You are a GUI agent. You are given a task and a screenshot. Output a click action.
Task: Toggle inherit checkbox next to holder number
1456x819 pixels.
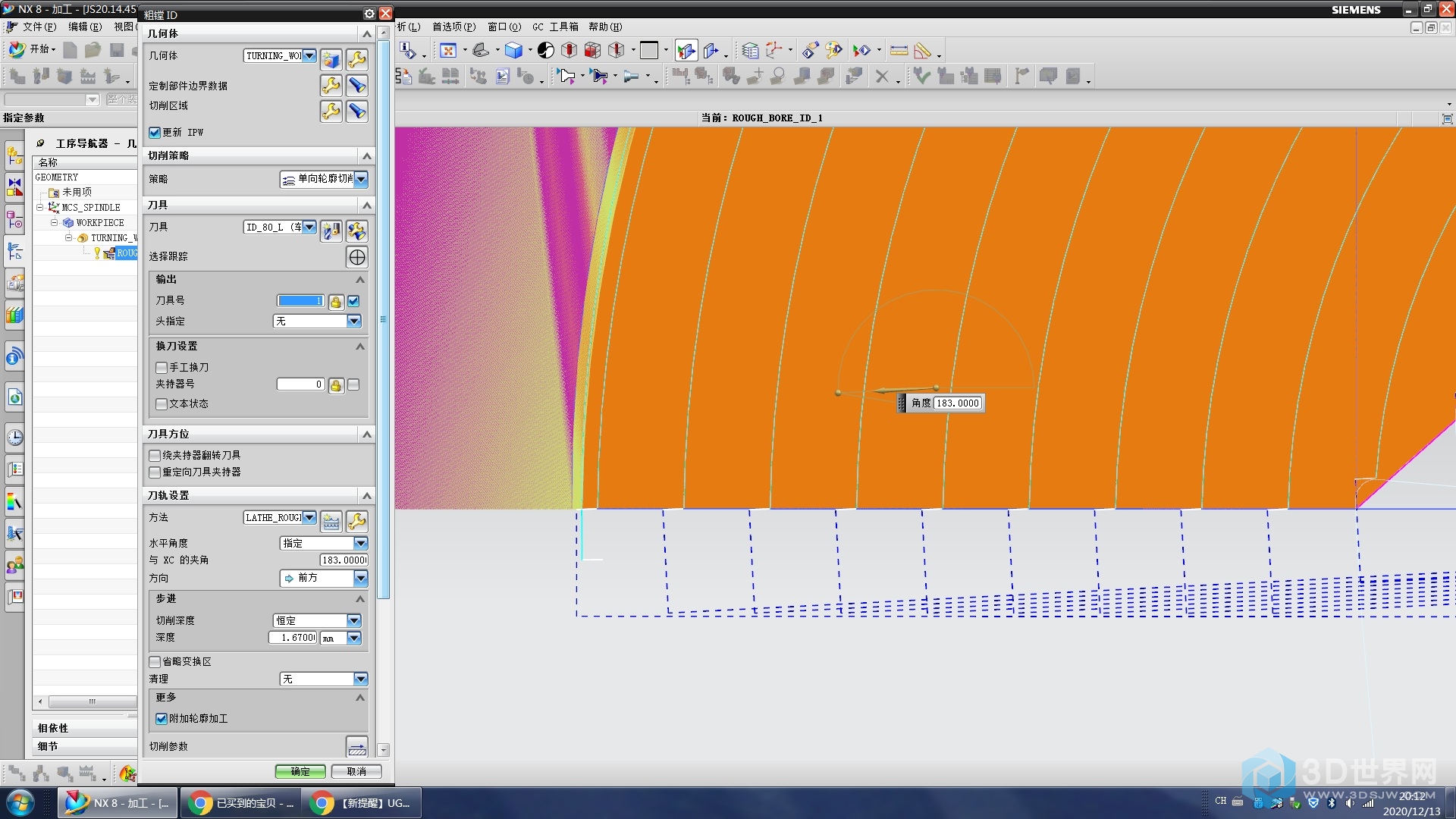click(353, 384)
